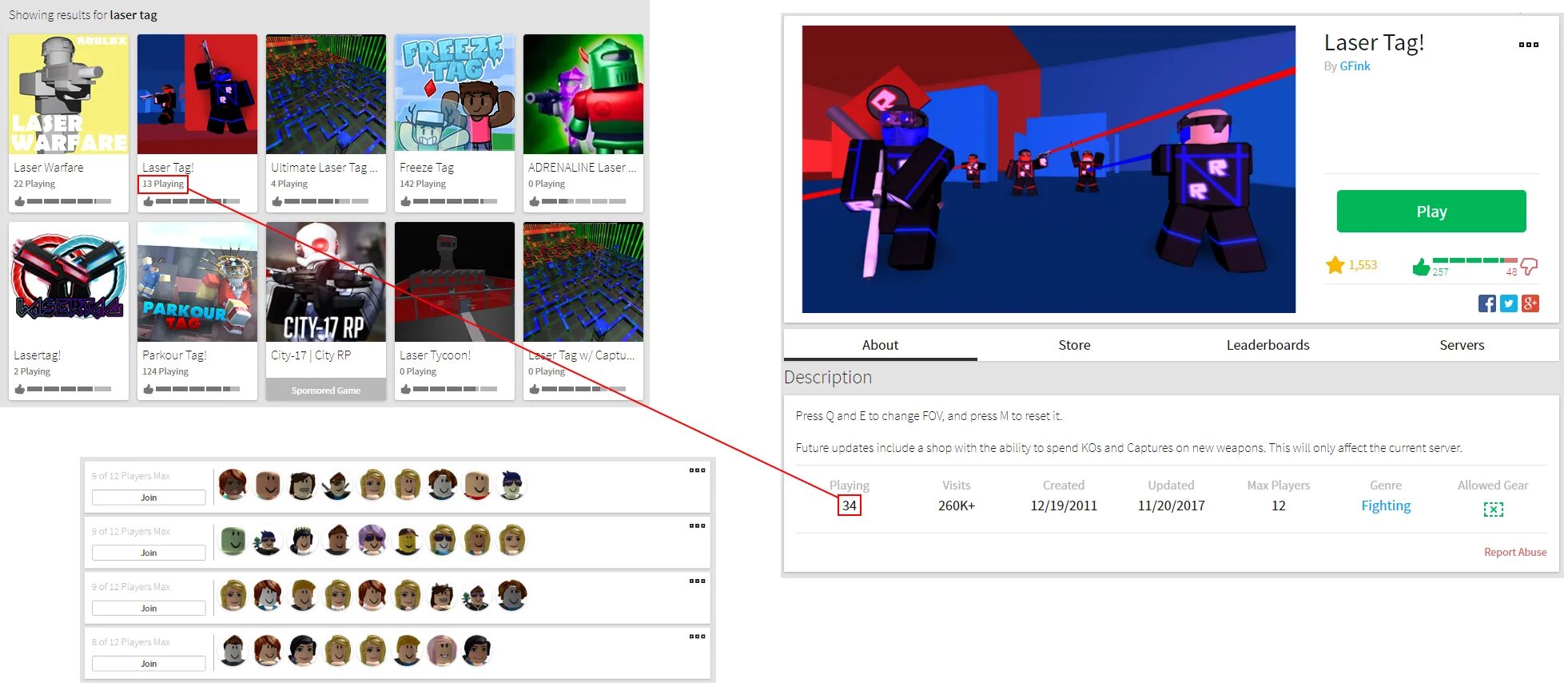Viewport: 1568px width, 686px height.
Task: Click the Freeze Tag title text
Action: point(427,168)
